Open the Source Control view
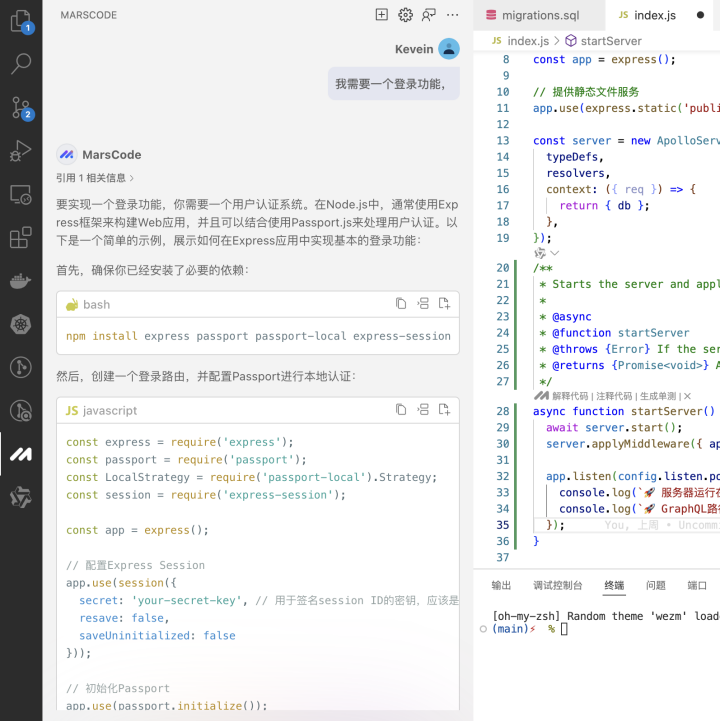720x721 pixels. [20, 108]
